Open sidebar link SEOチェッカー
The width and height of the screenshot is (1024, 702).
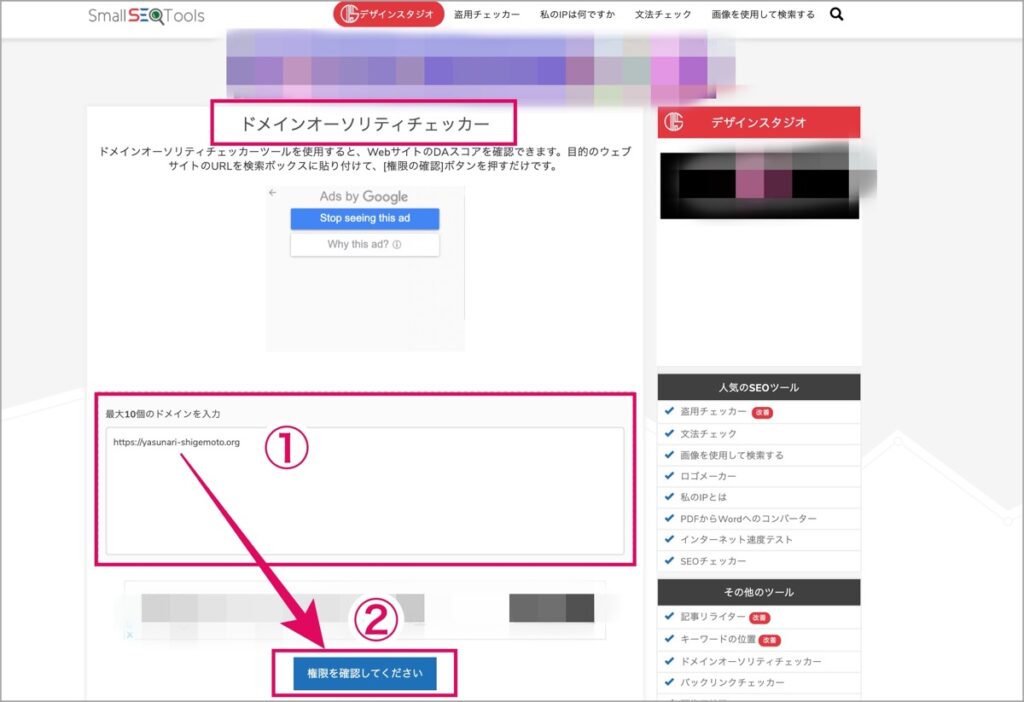(x=713, y=561)
